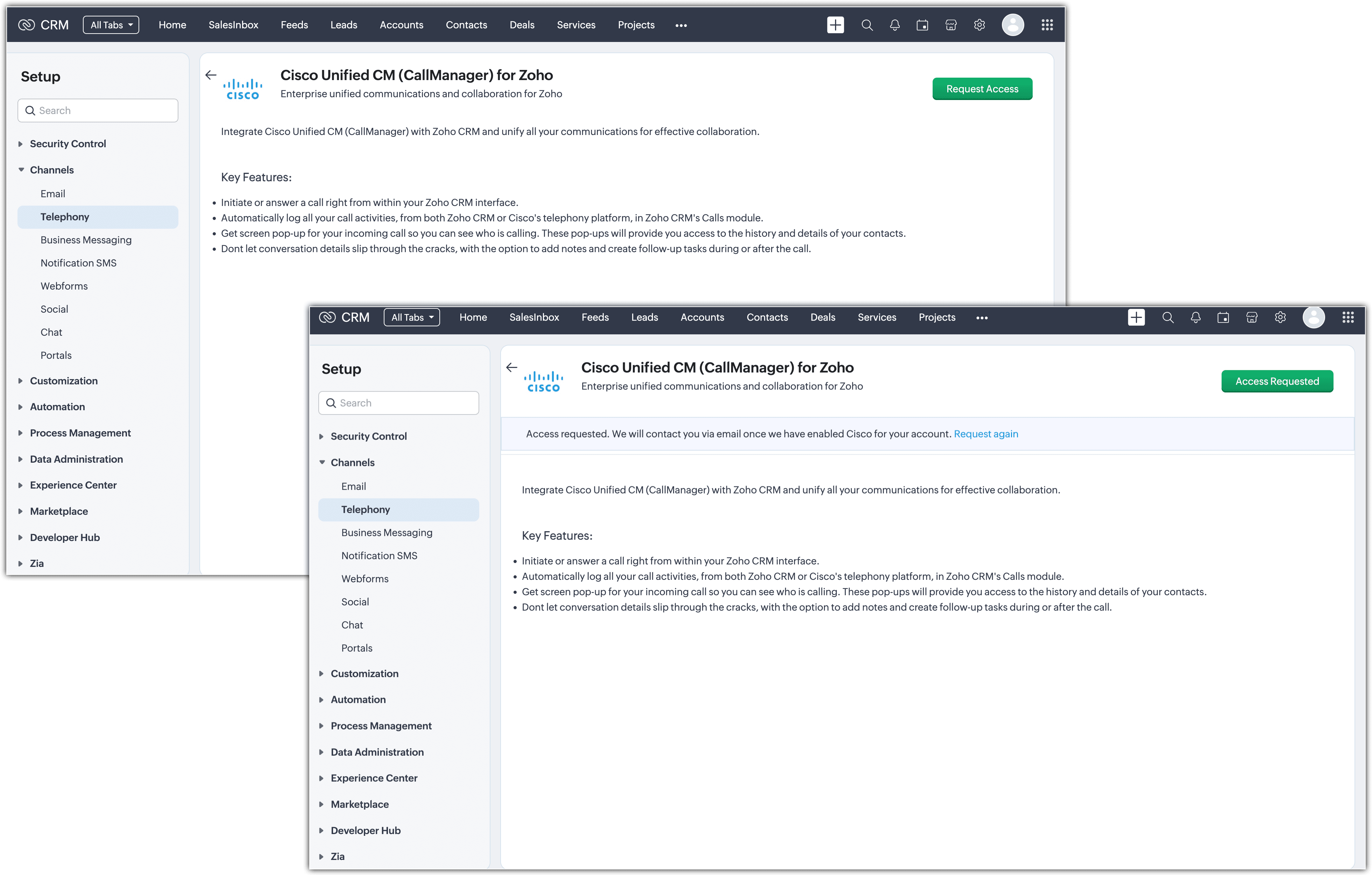Open search magnifier in the top window navbar
Viewport: 1372px width, 875px height.
[867, 25]
